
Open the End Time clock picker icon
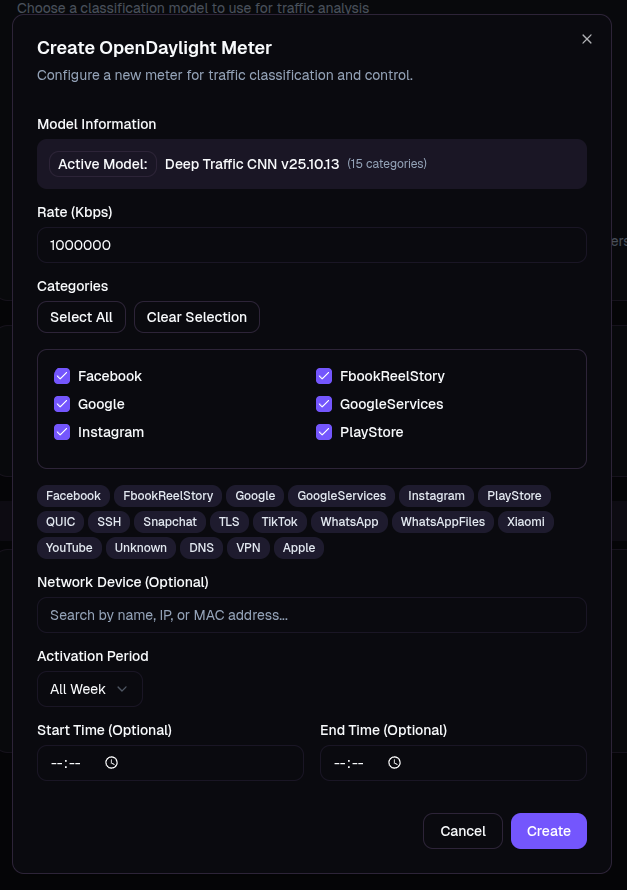[x=394, y=762]
